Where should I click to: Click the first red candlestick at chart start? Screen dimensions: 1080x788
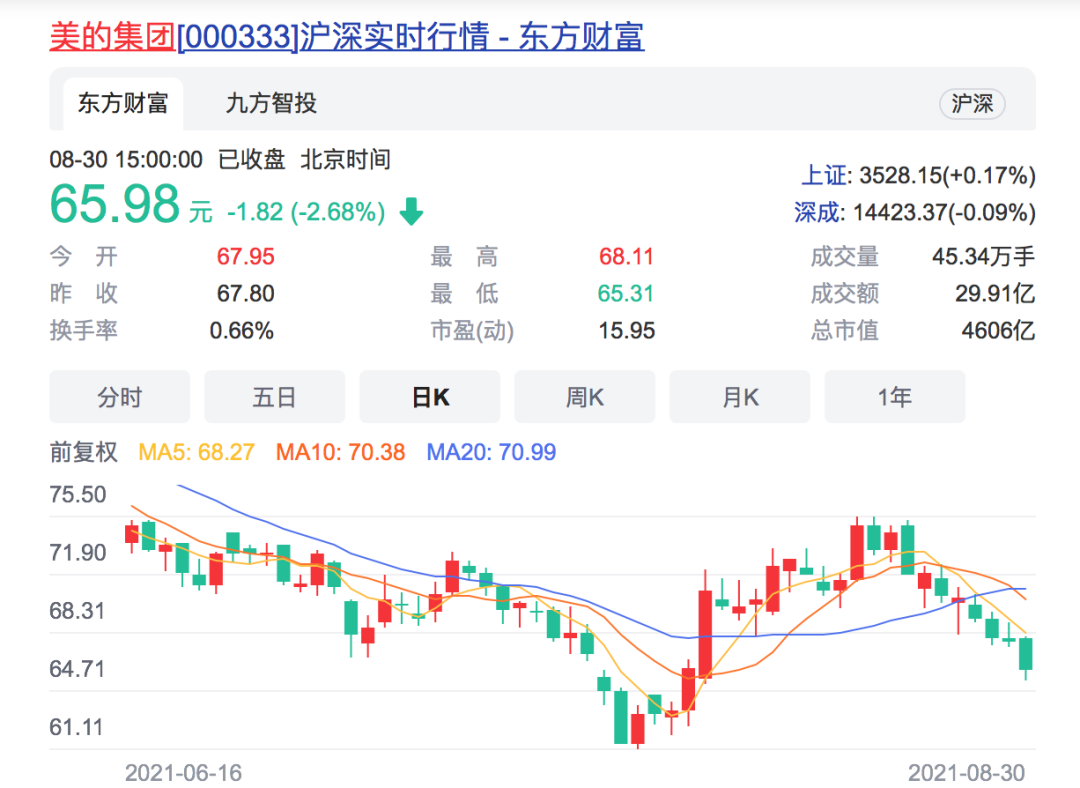[x=132, y=535]
